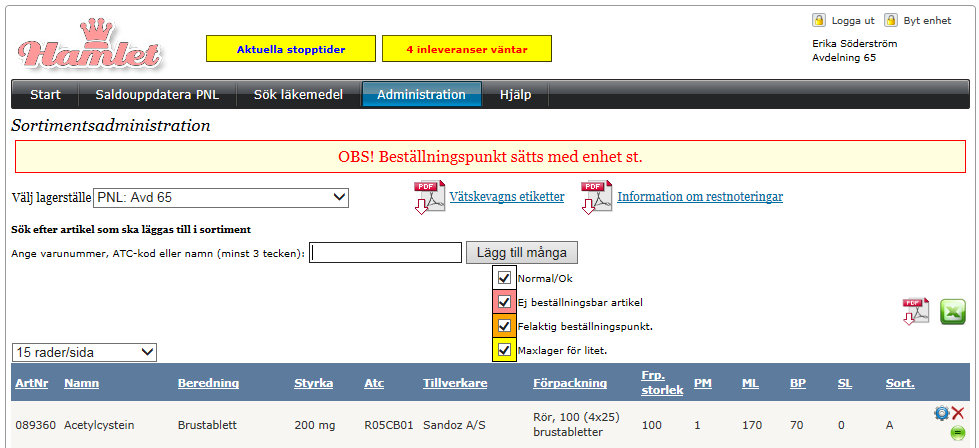The width and height of the screenshot is (979, 448).
Task: Click green round icon in Acetylcystein row
Action: 957,432
